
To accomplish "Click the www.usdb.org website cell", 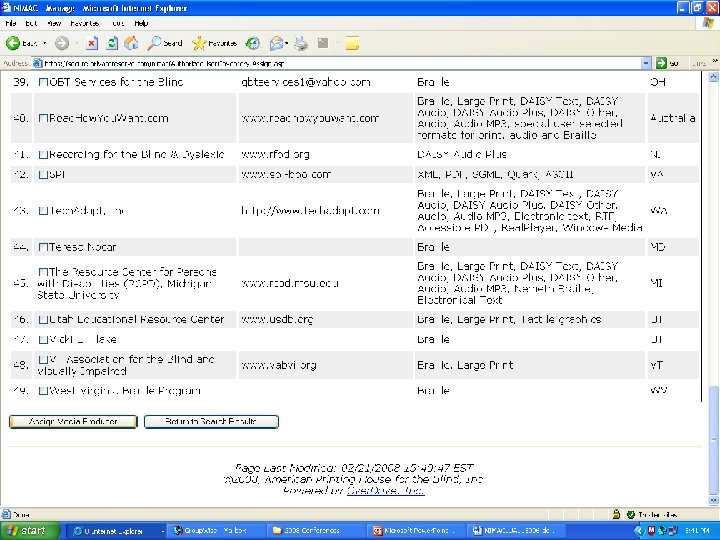I will (325, 320).
